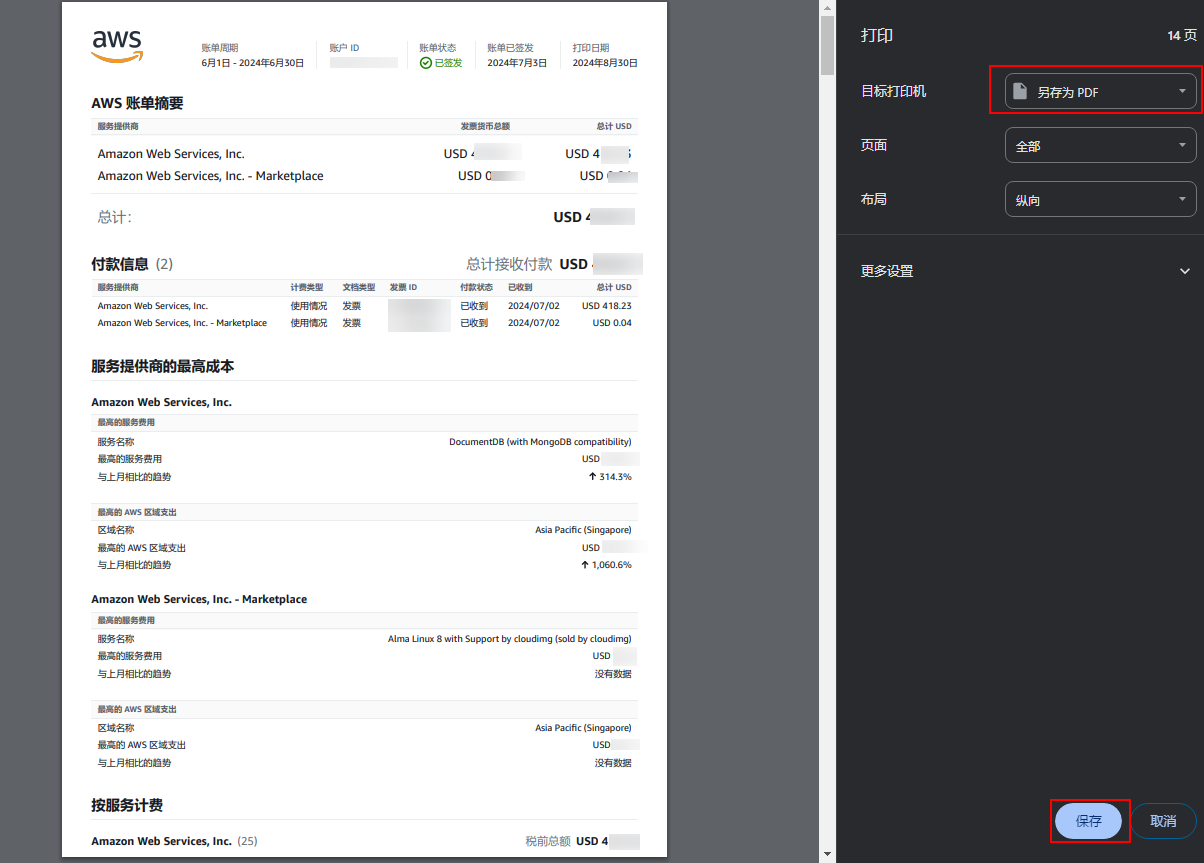Expand the 更多设置 section
This screenshot has height=863, width=1204.
click(1026, 271)
